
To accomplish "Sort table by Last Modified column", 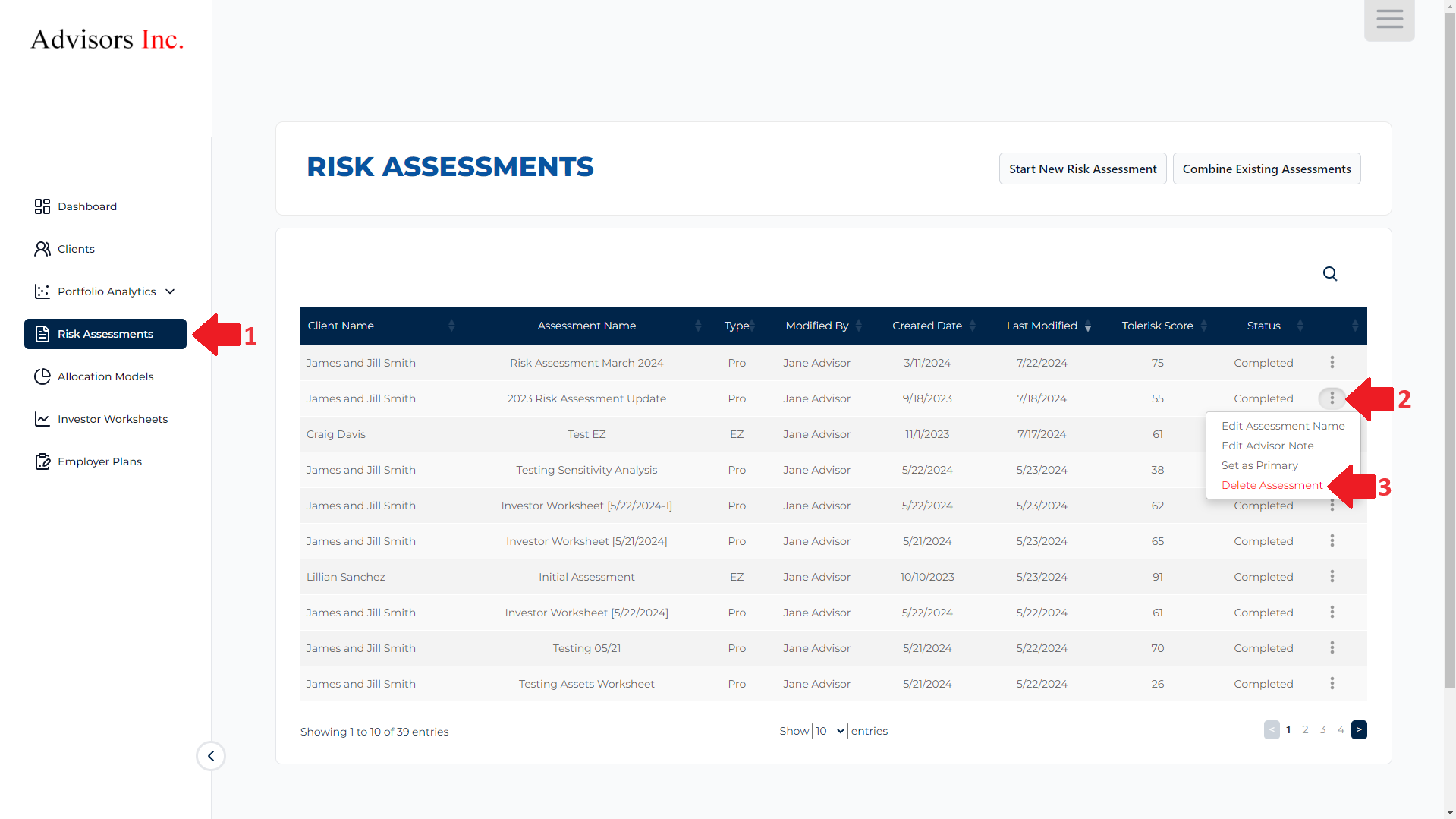I will [1042, 326].
